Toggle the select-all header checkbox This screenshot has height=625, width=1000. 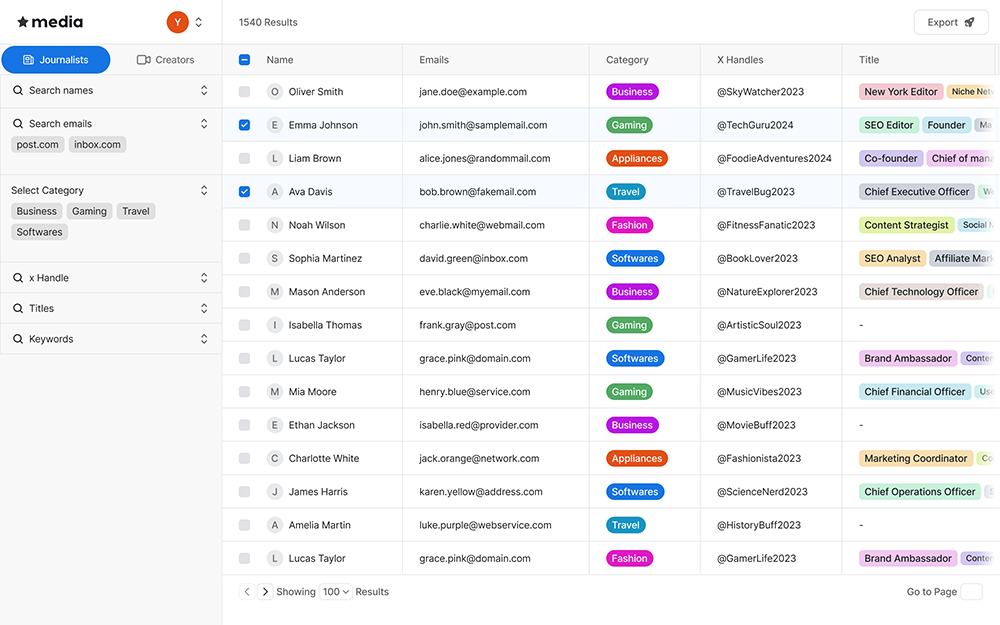[244, 60]
